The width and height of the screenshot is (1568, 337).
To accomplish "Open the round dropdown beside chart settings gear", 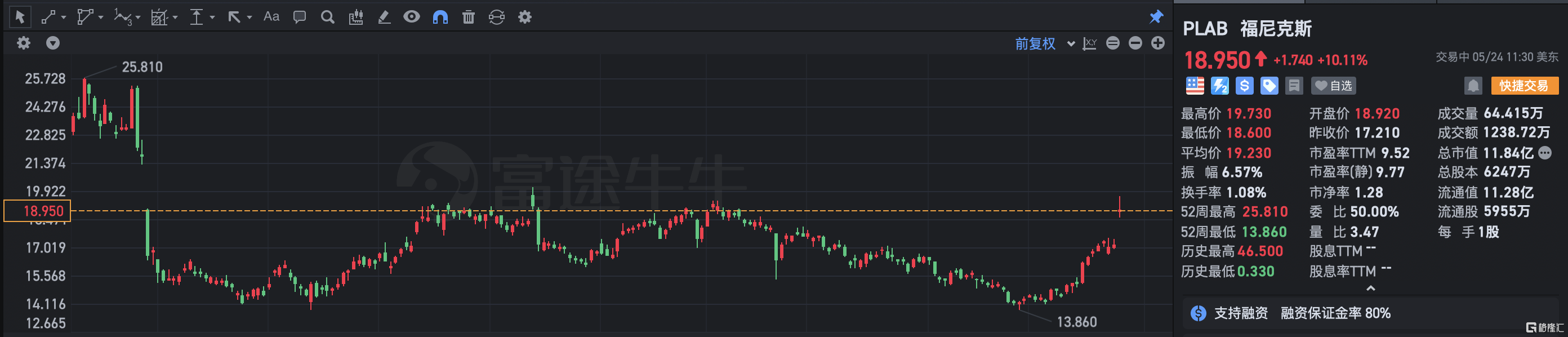I will 53,43.
